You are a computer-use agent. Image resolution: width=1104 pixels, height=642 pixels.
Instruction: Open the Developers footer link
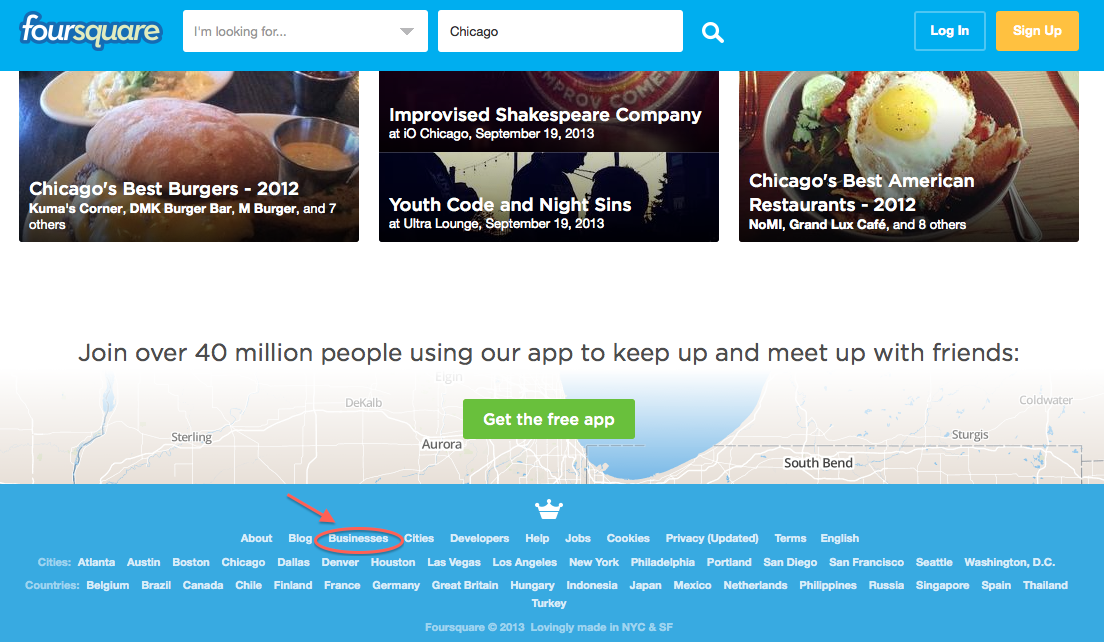479,539
